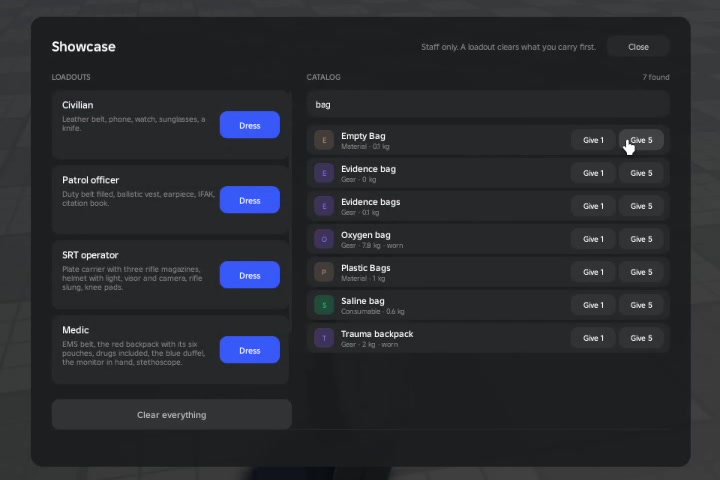
Task: Click the Showcase panel title
Action: (x=84, y=47)
